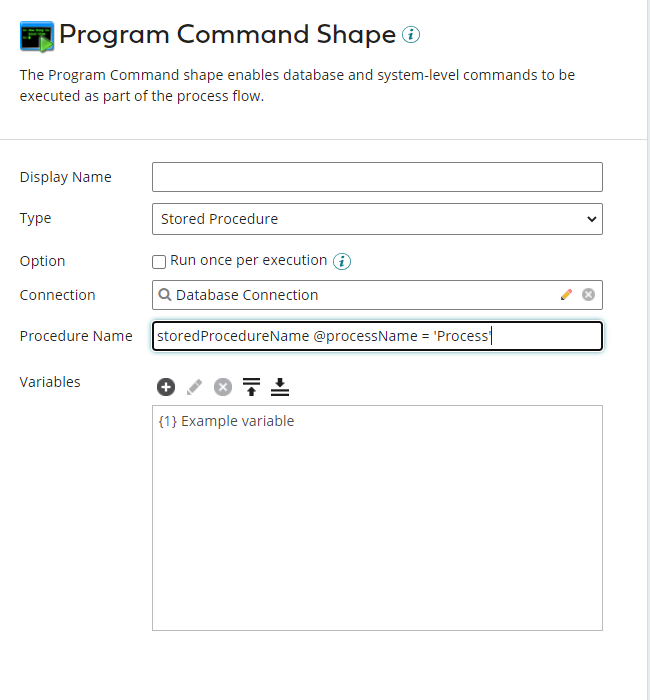Click the magnifier icon in the Connection field
The width and height of the screenshot is (650, 700).
[165, 295]
